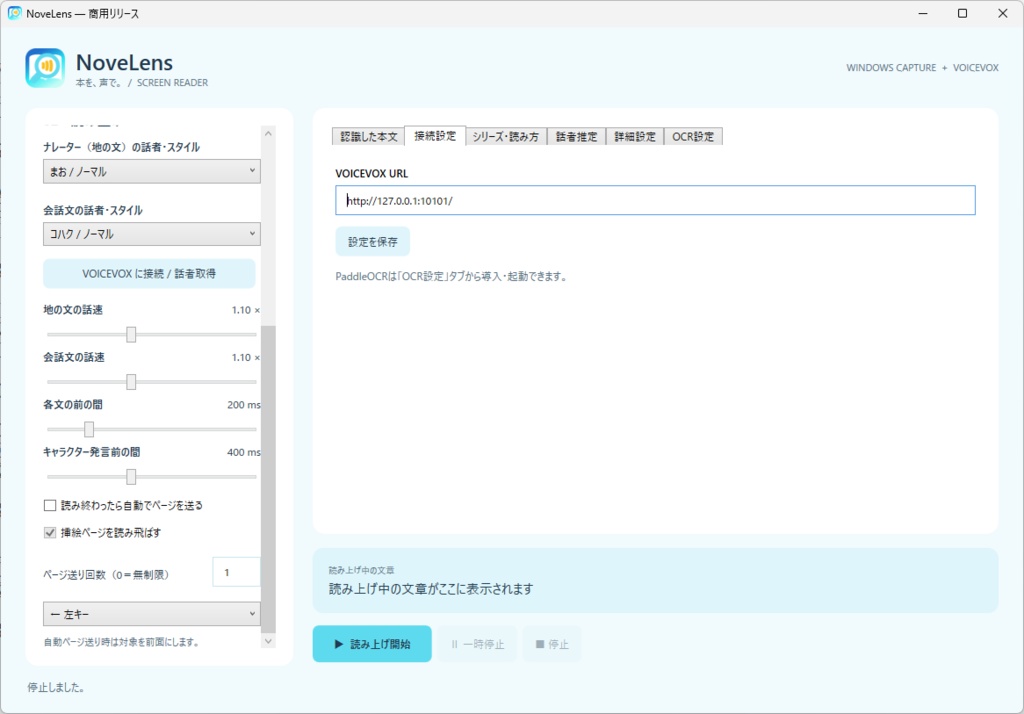Select the 接続設定 tab
Viewport: 1024px width, 714px height.
pos(435,136)
